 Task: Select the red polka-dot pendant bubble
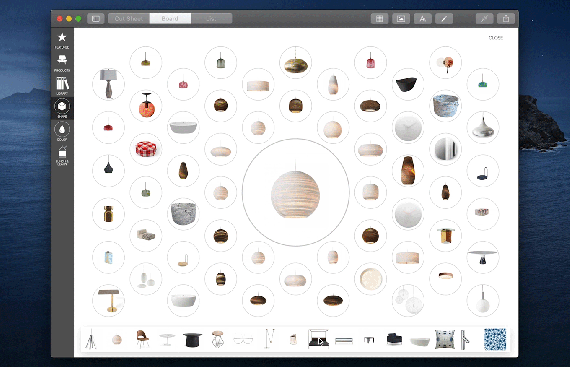pyautogui.click(x=146, y=106)
